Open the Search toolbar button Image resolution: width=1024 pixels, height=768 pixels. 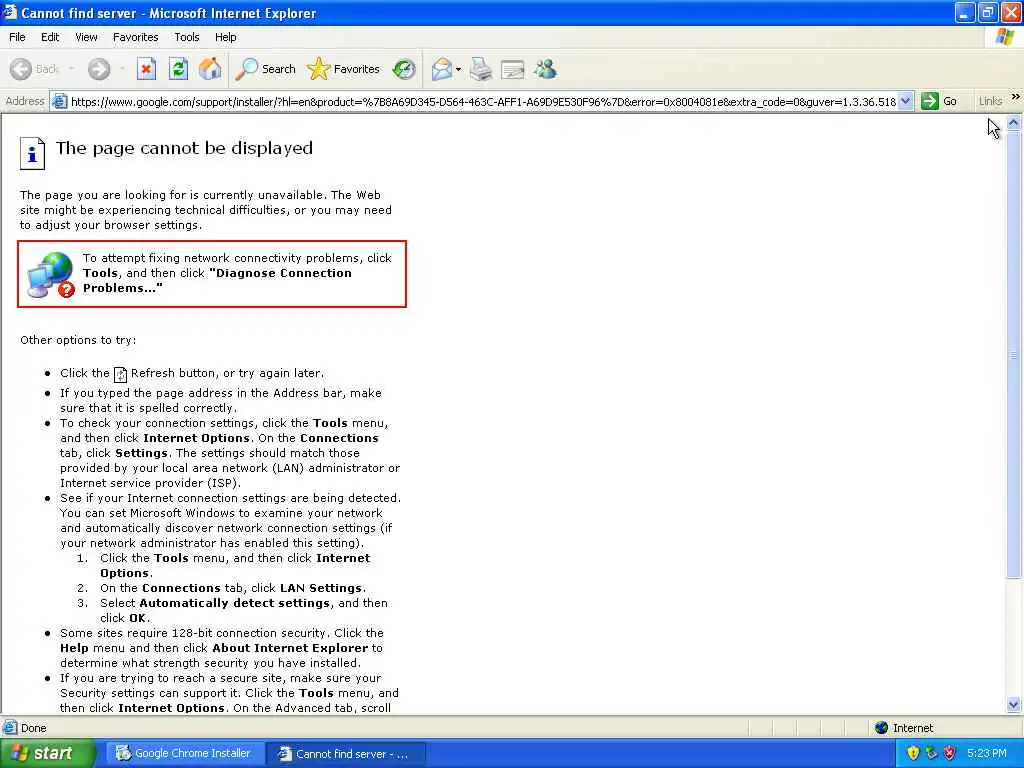pos(266,69)
